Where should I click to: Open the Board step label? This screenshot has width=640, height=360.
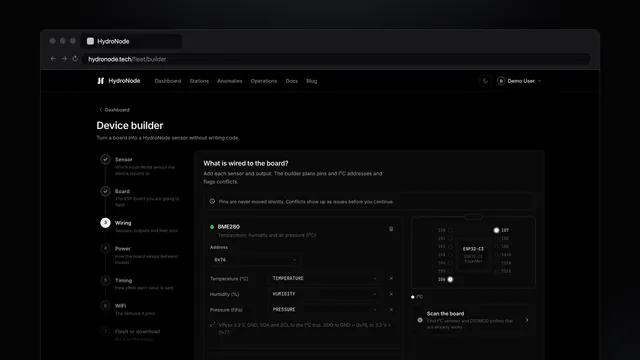(122, 191)
